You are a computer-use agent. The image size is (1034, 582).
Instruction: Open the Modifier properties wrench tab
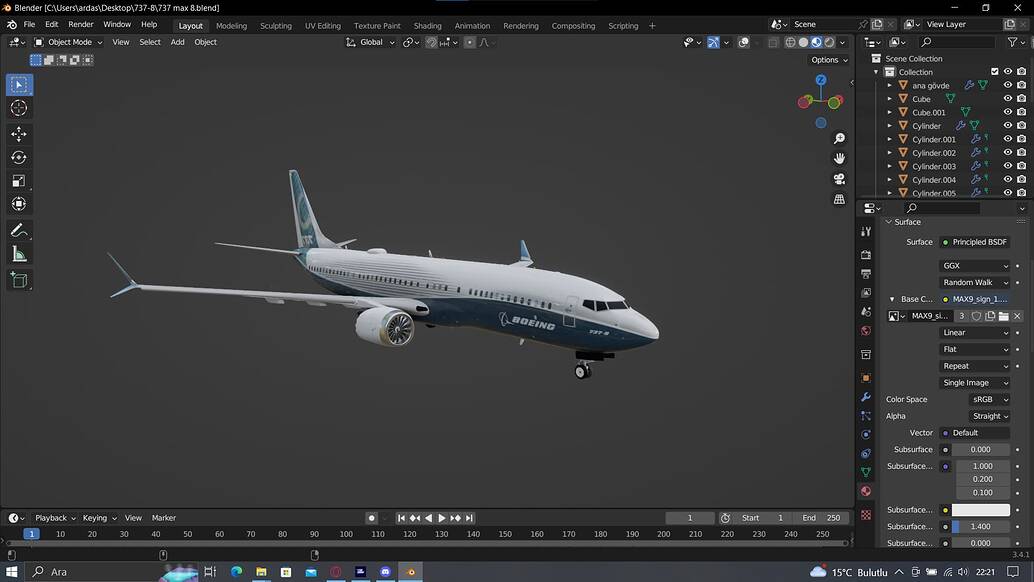pyautogui.click(x=866, y=397)
